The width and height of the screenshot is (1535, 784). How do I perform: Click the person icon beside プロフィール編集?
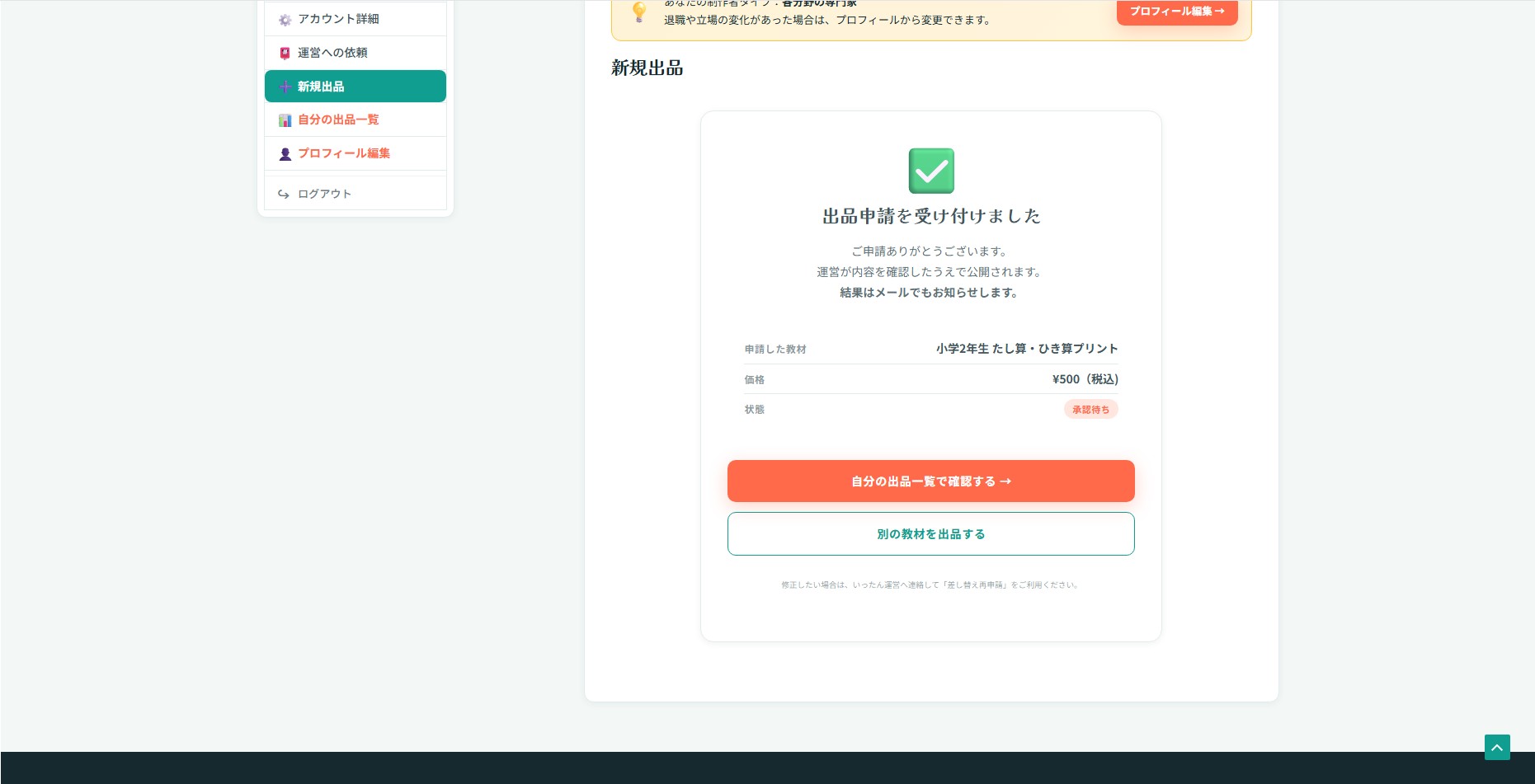coord(285,154)
